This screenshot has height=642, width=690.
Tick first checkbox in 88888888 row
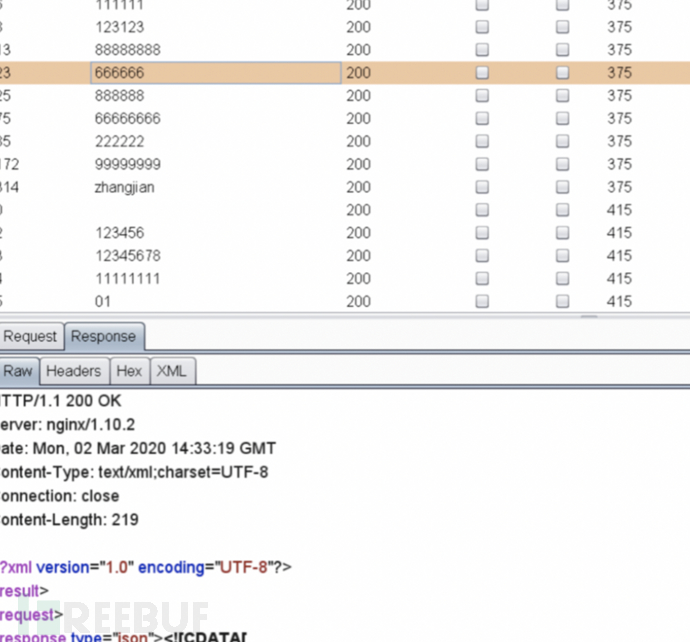coord(482,50)
